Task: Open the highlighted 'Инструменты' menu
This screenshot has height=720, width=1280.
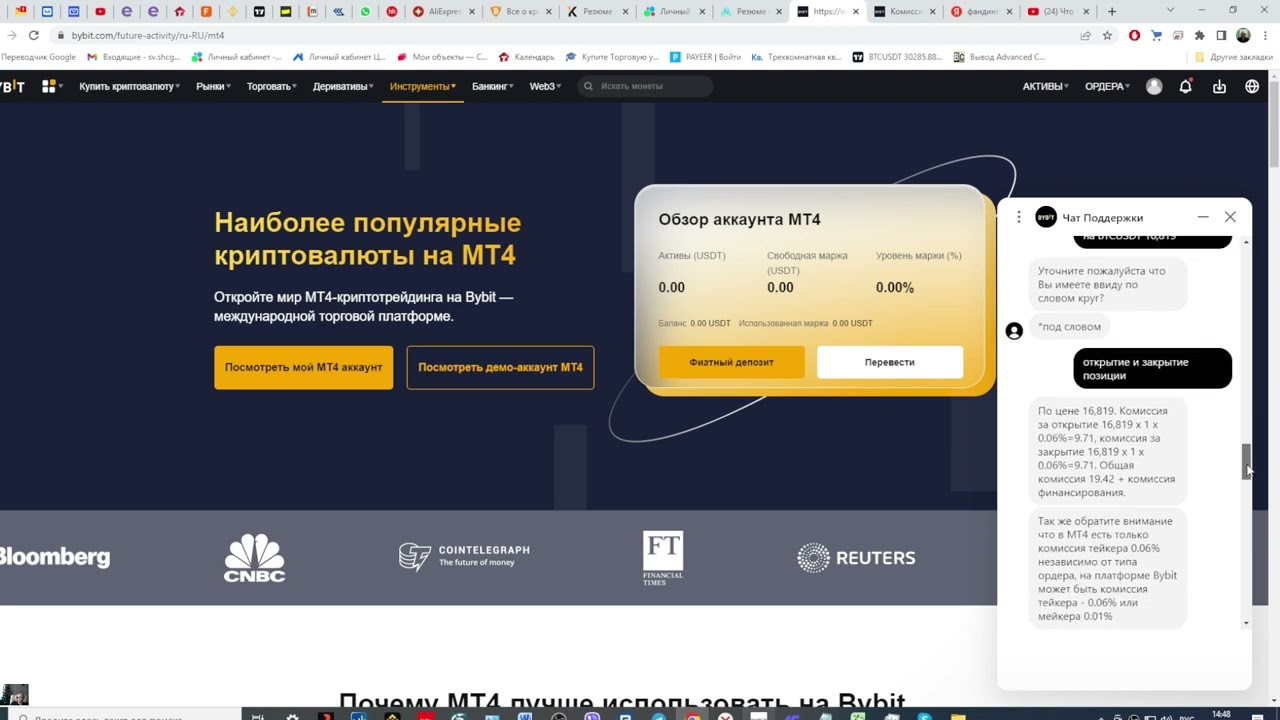Action: [x=422, y=86]
